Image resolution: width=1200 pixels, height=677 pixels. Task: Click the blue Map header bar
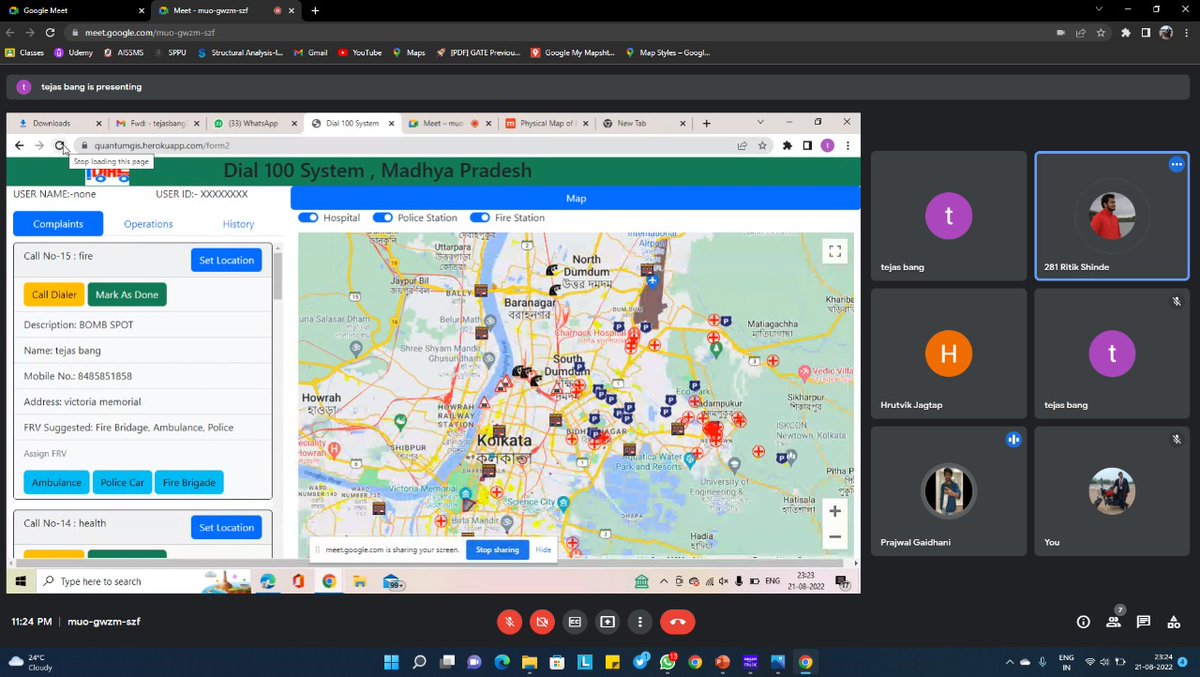[x=575, y=198]
